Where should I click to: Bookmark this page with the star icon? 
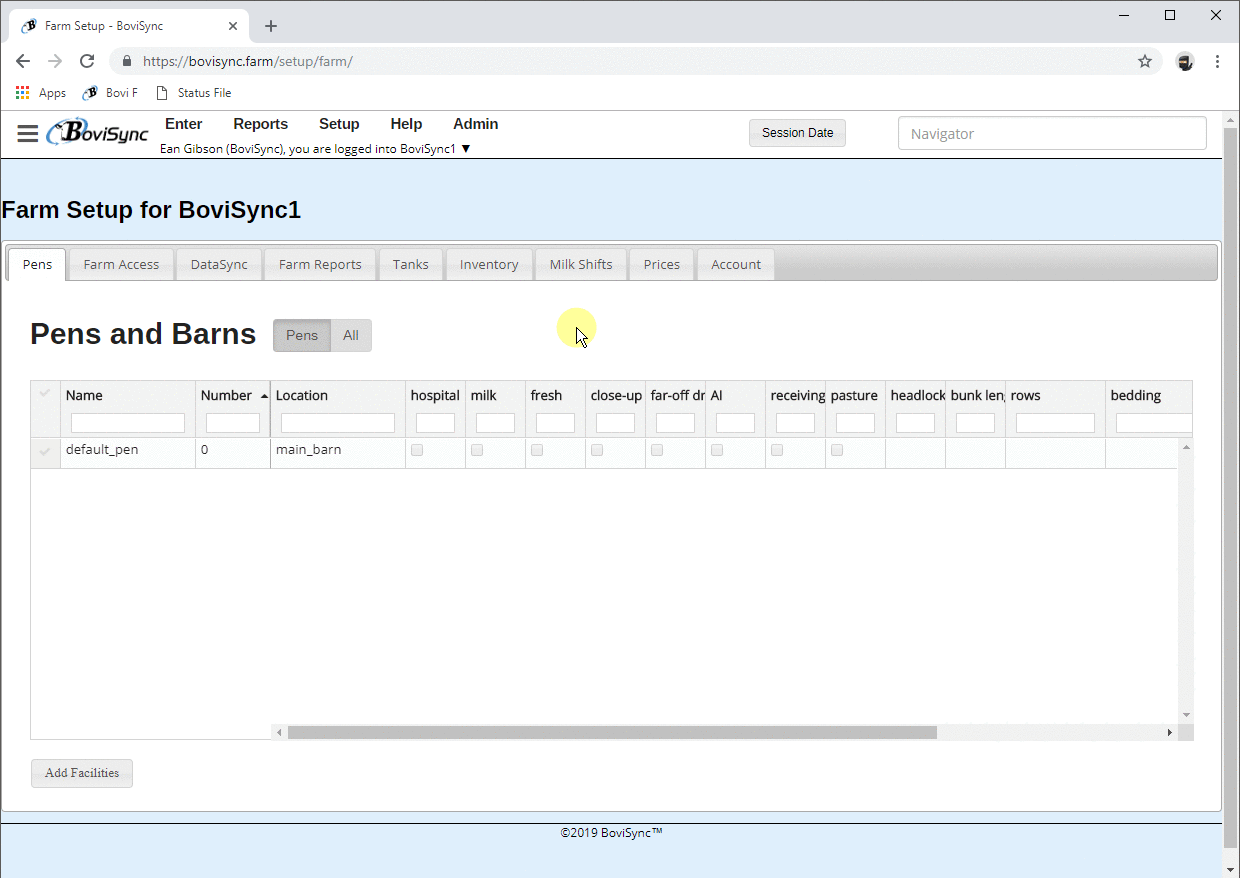coord(1145,61)
